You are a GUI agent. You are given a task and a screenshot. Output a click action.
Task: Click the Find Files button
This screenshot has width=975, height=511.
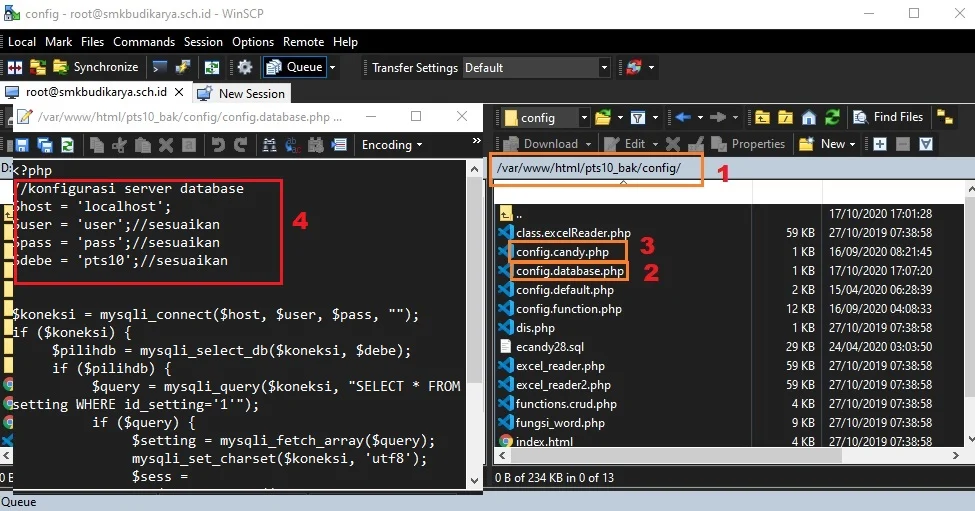[888, 117]
